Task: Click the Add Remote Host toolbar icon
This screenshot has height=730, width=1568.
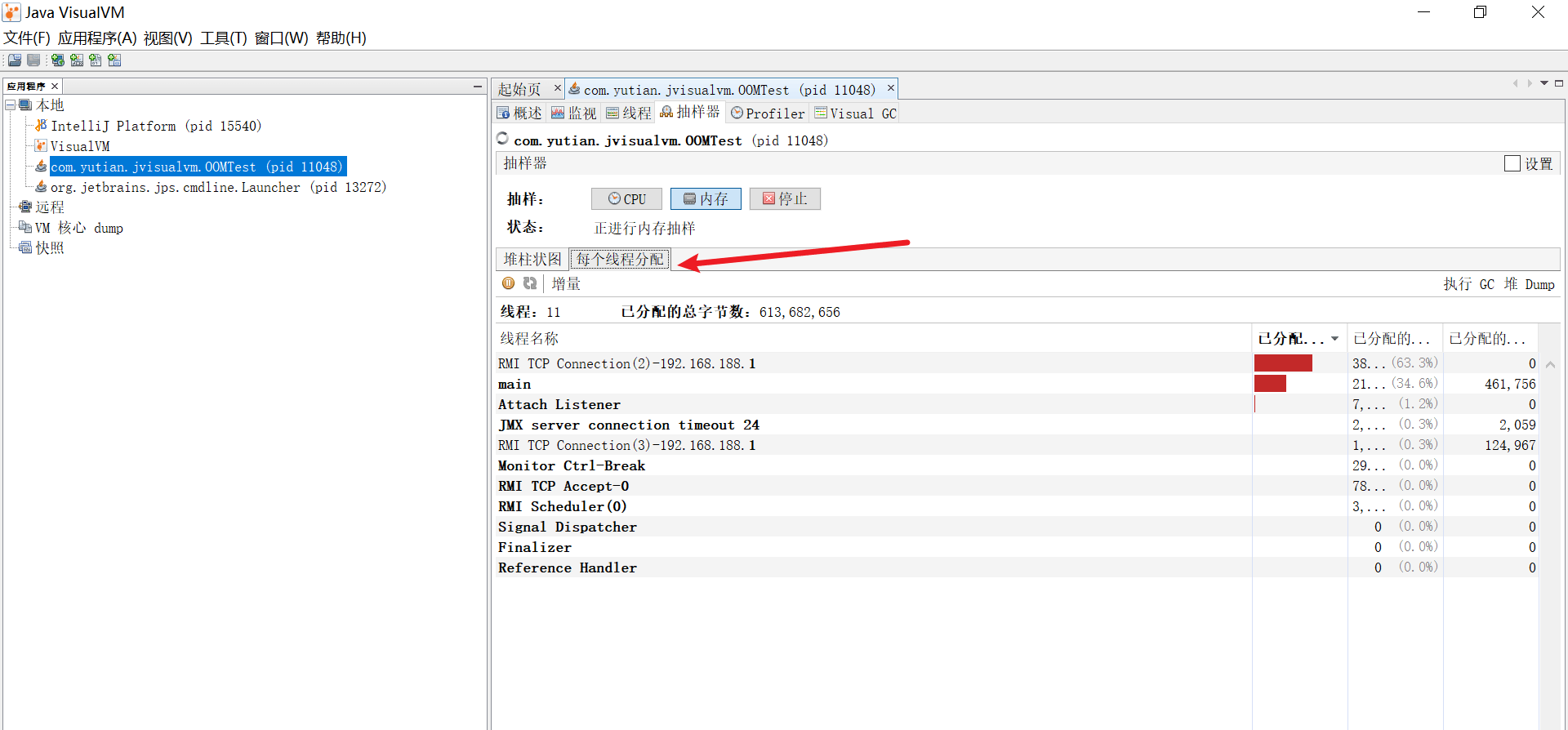Action: click(x=58, y=60)
